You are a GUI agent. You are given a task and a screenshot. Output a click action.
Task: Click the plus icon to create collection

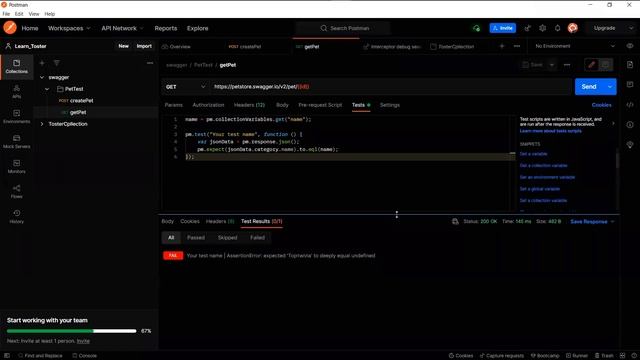(42, 63)
